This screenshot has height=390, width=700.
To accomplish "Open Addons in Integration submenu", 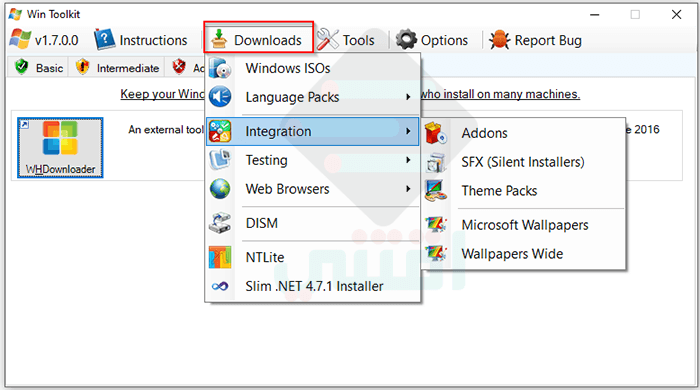I will point(523,133).
